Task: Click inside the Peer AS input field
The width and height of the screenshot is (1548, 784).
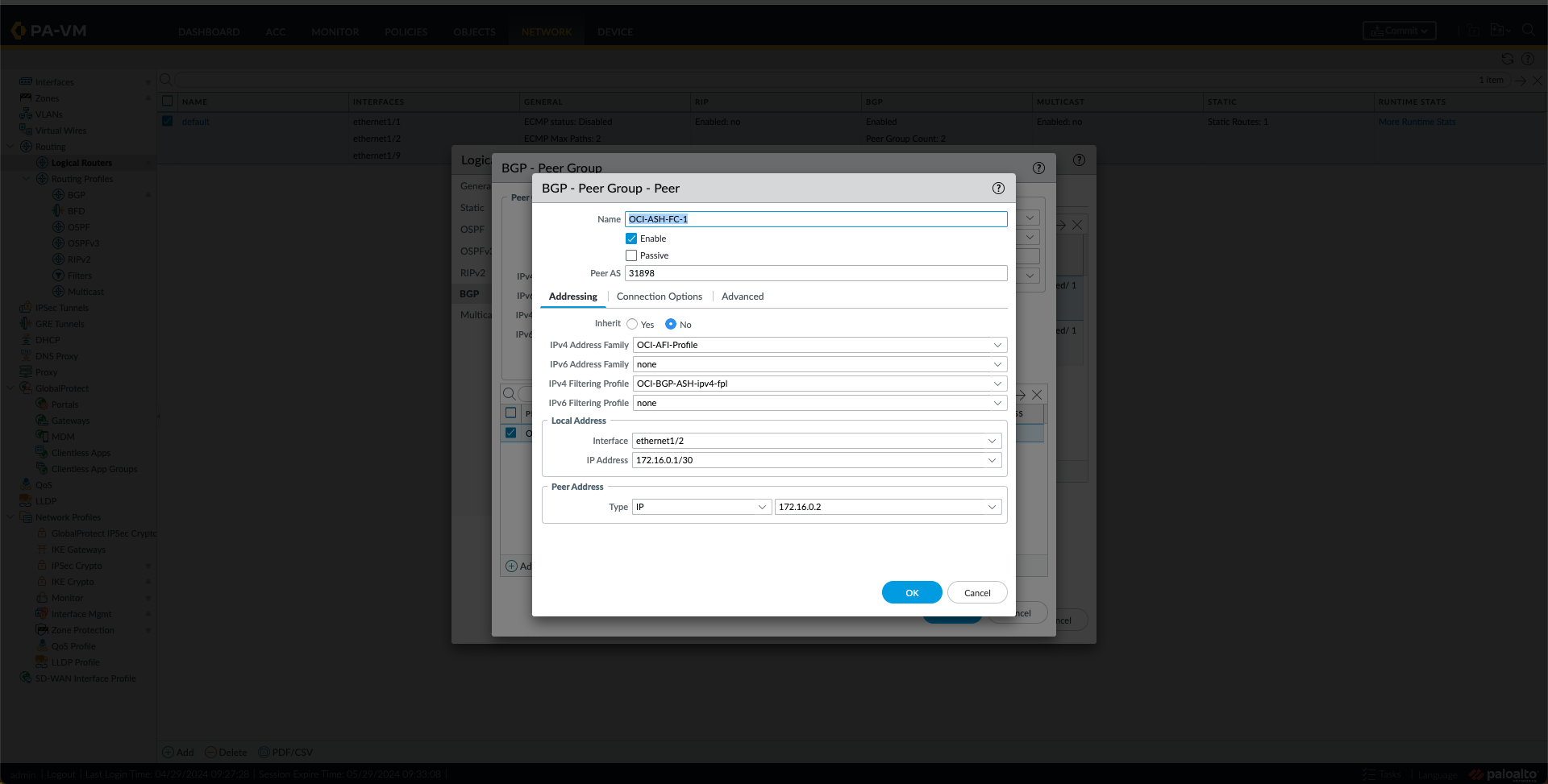Action: [x=816, y=273]
